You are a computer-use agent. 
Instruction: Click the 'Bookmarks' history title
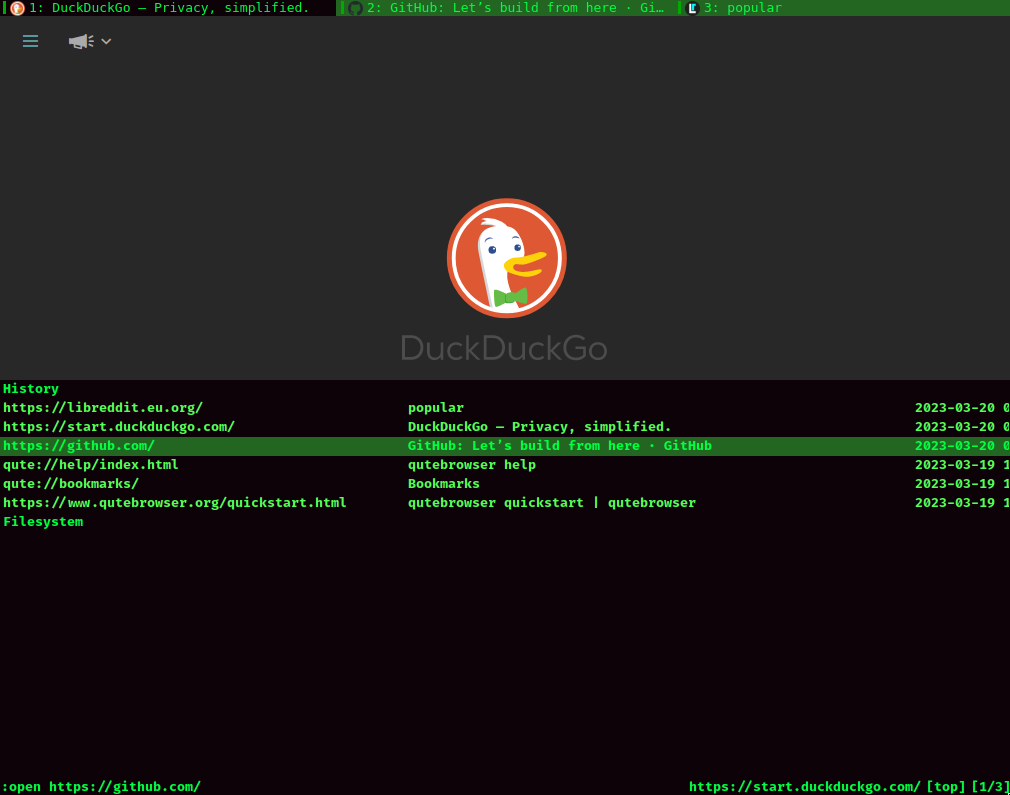click(444, 484)
